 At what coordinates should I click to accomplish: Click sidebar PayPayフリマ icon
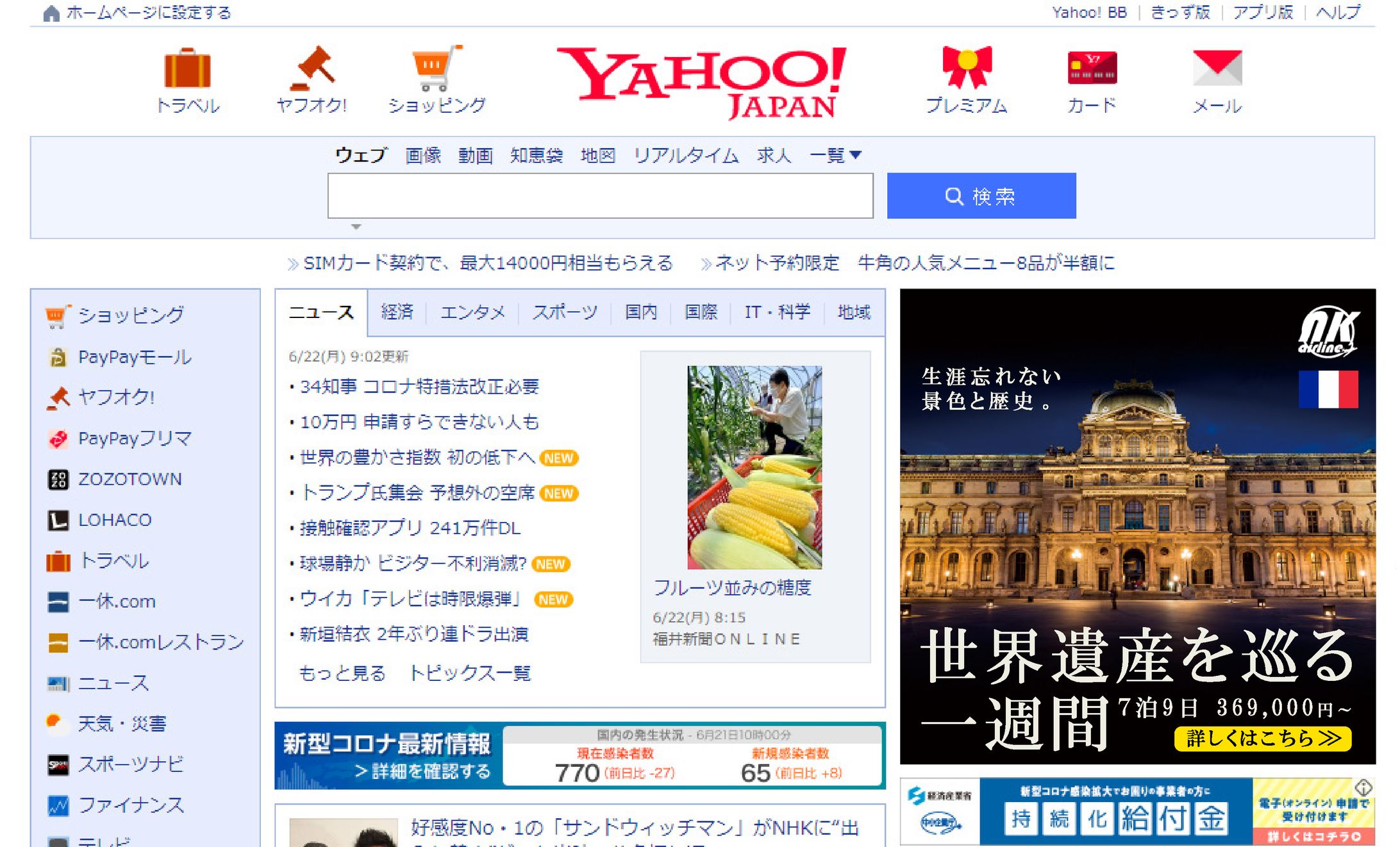pos(58,439)
